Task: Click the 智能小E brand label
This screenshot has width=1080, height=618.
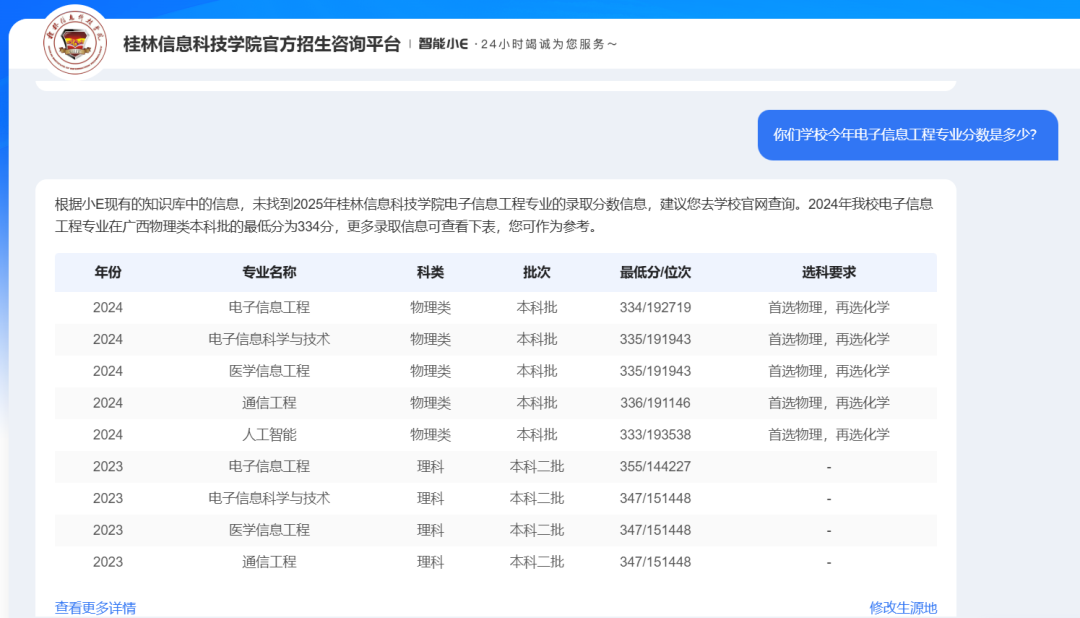Action: coord(443,44)
